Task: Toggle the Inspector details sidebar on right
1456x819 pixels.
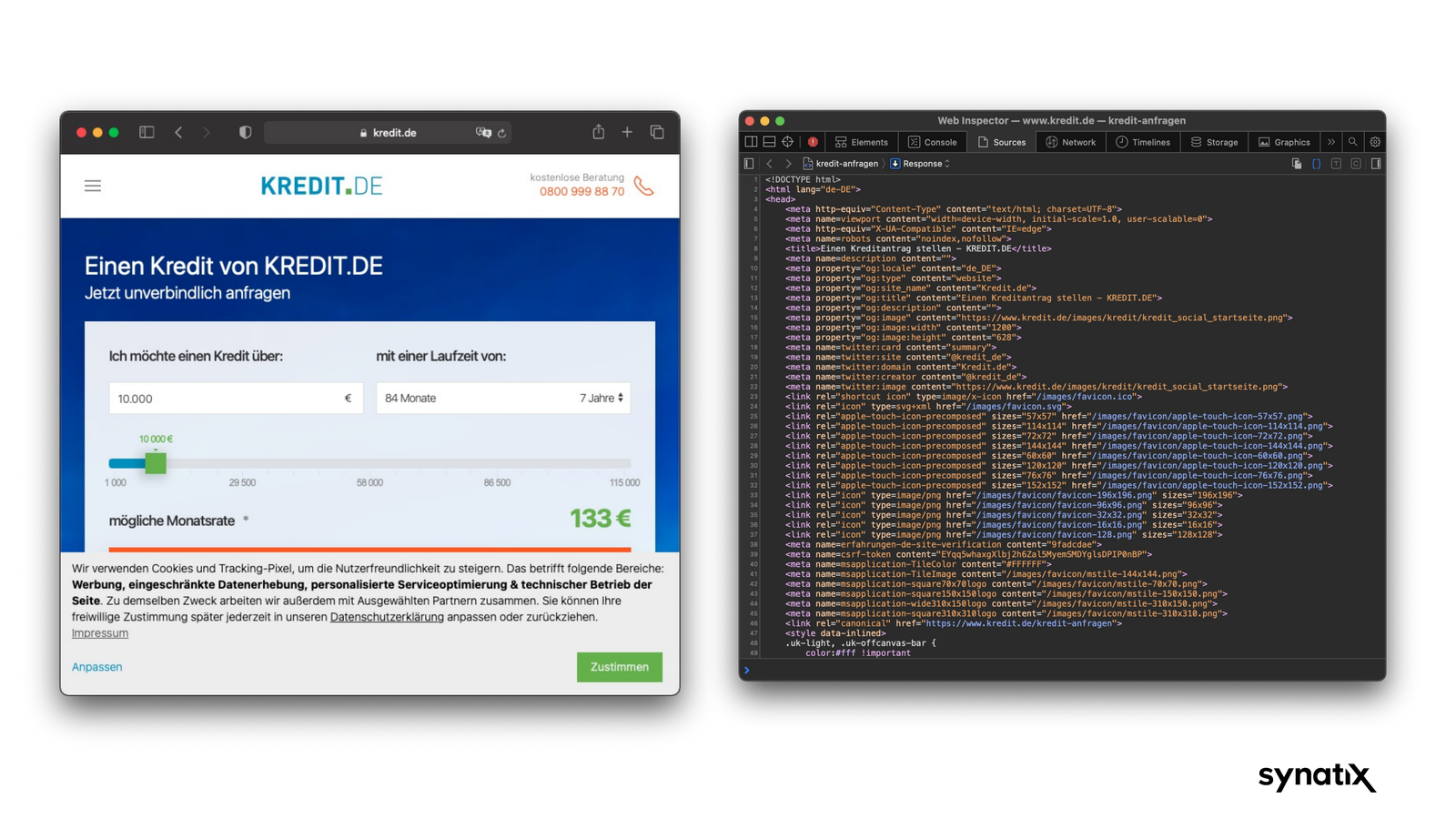Action: (1376, 164)
